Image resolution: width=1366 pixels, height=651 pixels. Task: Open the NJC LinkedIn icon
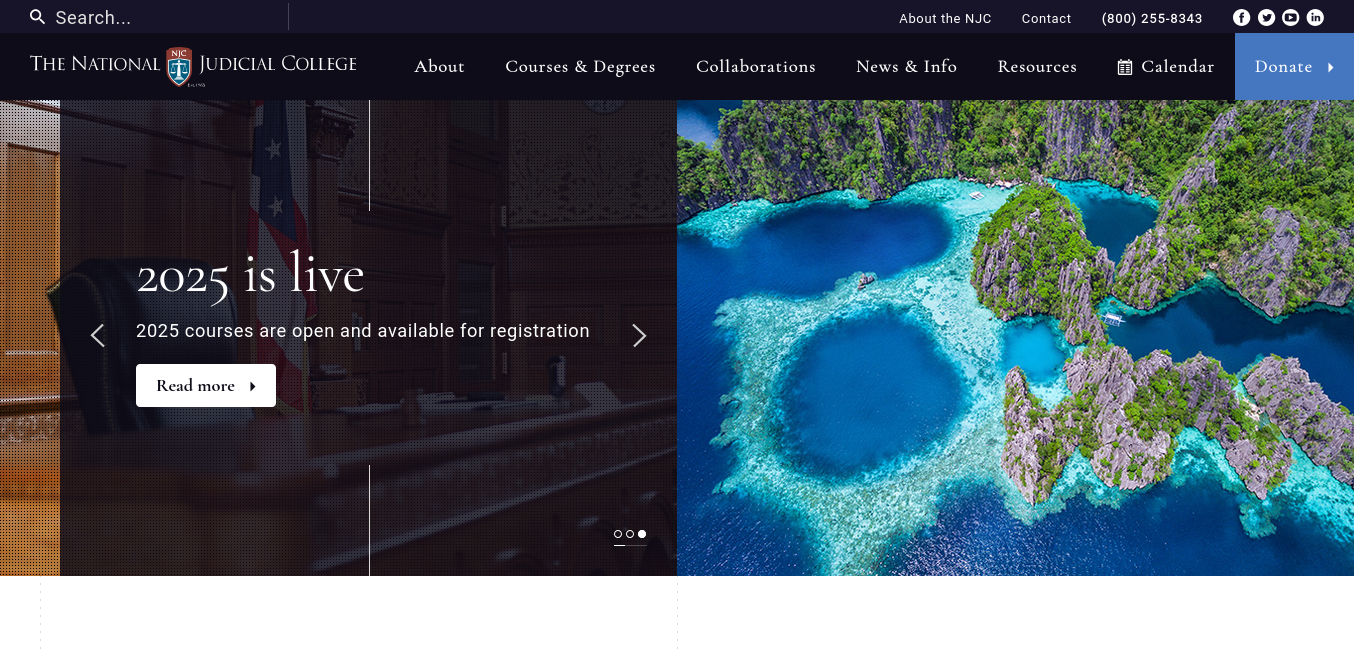(1315, 17)
